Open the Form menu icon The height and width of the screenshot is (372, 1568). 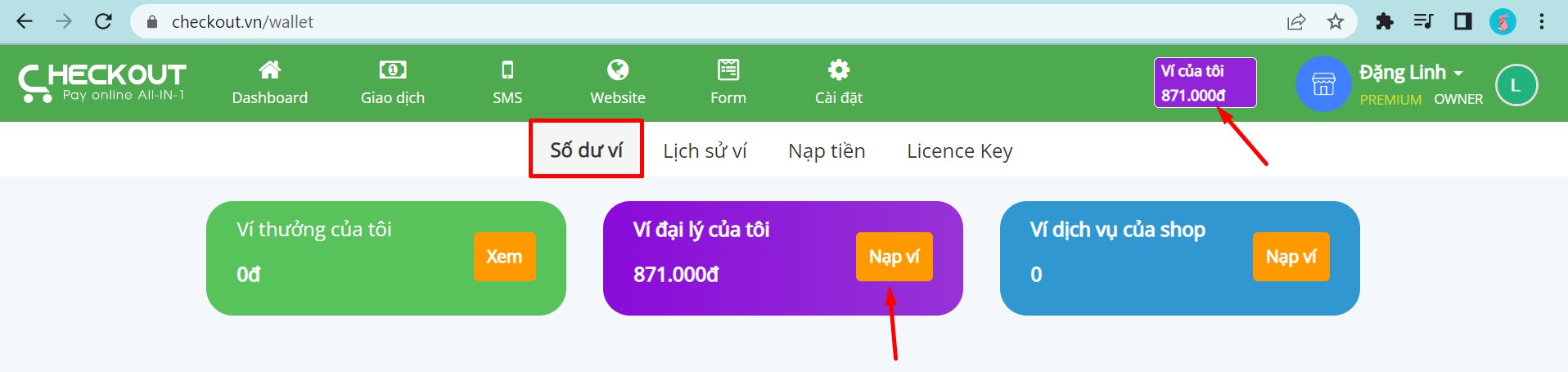(x=728, y=69)
